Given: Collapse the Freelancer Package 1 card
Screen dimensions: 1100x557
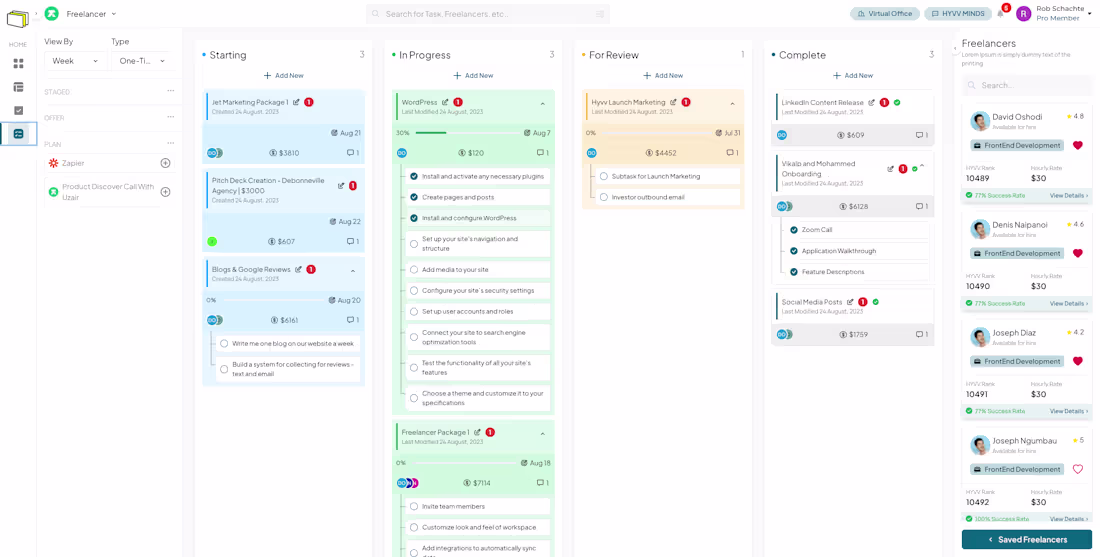Looking at the screenshot, I should [x=542, y=434].
